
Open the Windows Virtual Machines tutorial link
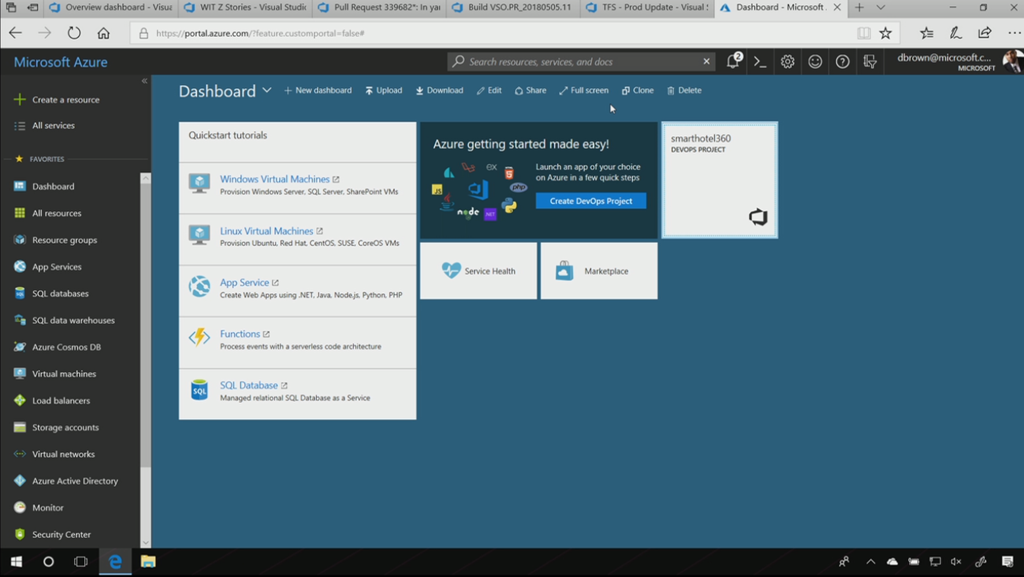[274, 179]
